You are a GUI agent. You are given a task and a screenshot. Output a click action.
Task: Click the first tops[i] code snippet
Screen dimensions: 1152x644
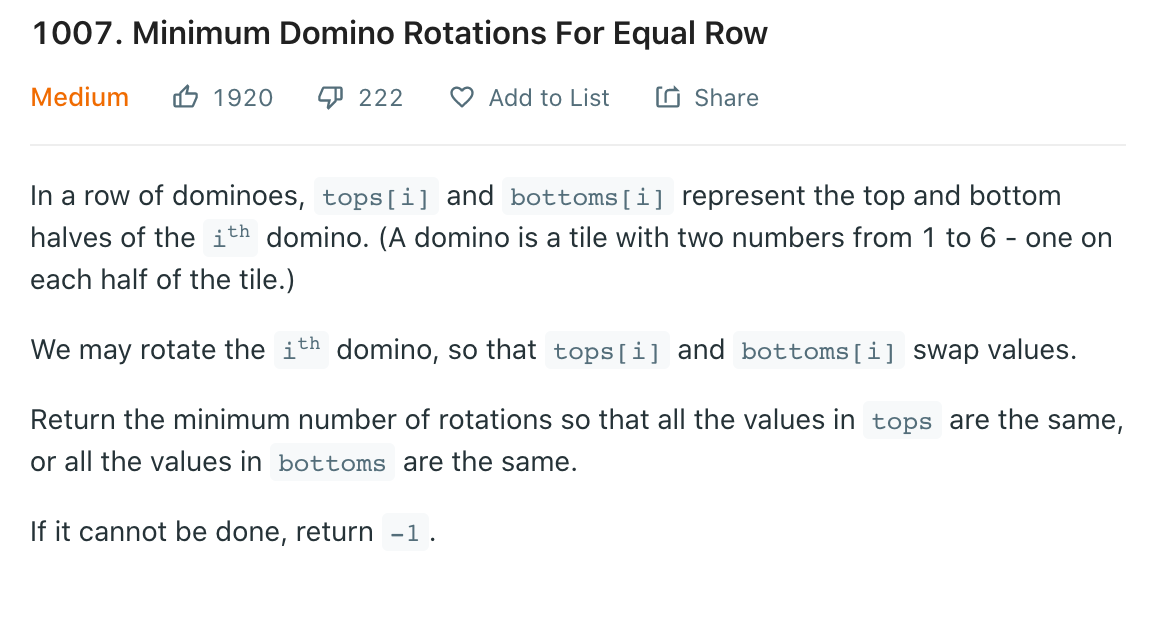pyautogui.click(x=376, y=196)
